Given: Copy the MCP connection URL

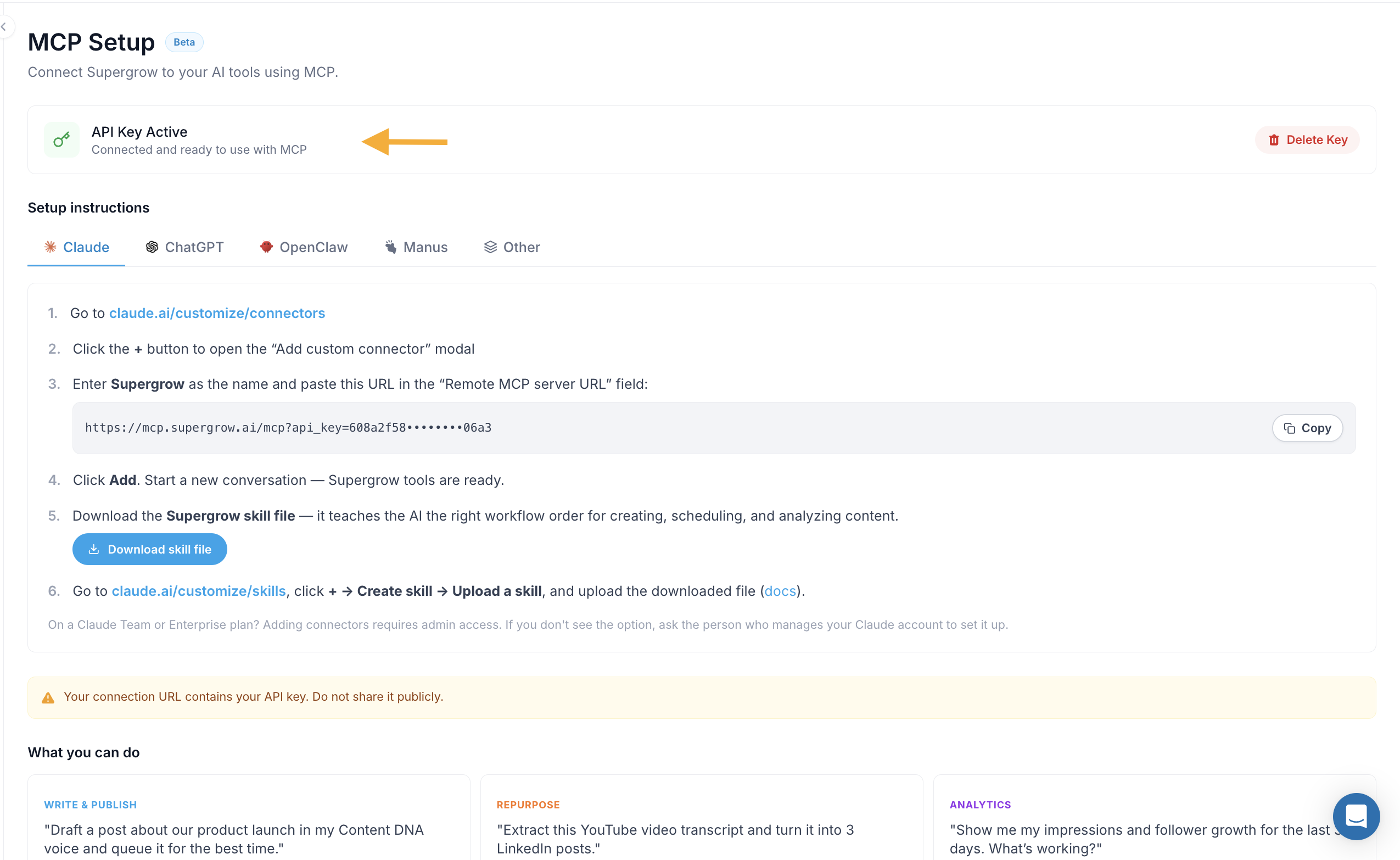Looking at the screenshot, I should point(1307,428).
